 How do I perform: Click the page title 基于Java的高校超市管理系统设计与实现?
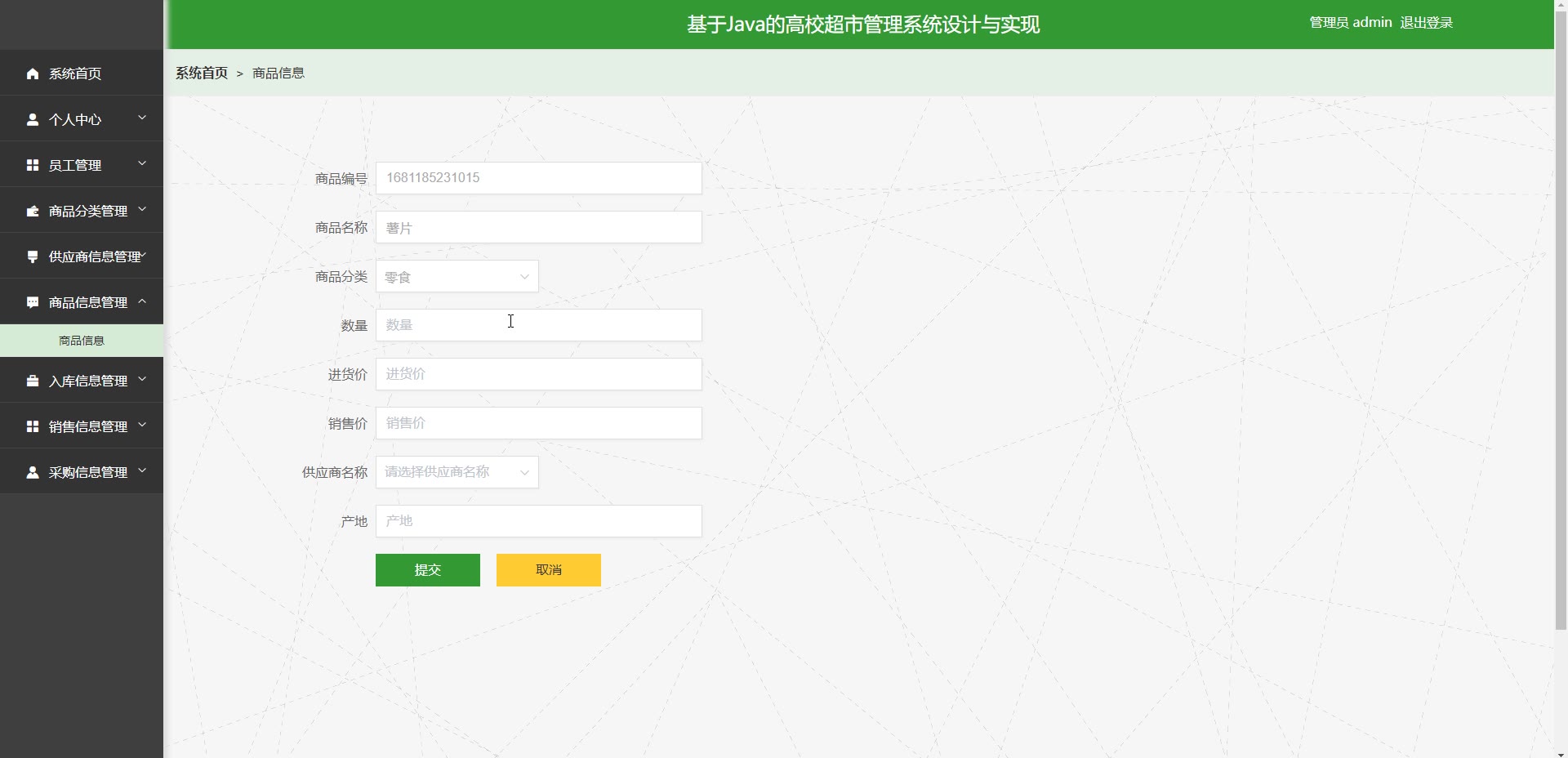click(x=863, y=25)
